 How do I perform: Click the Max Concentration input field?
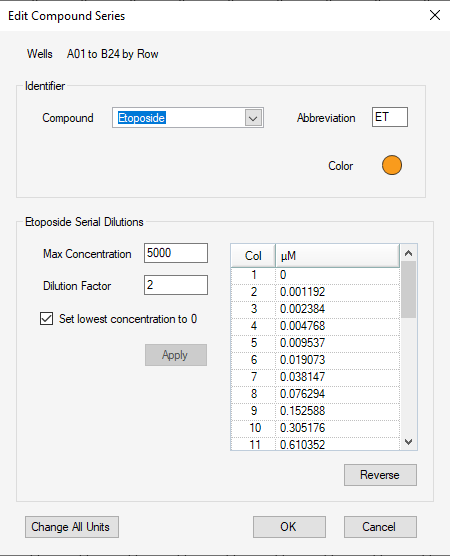[176, 253]
